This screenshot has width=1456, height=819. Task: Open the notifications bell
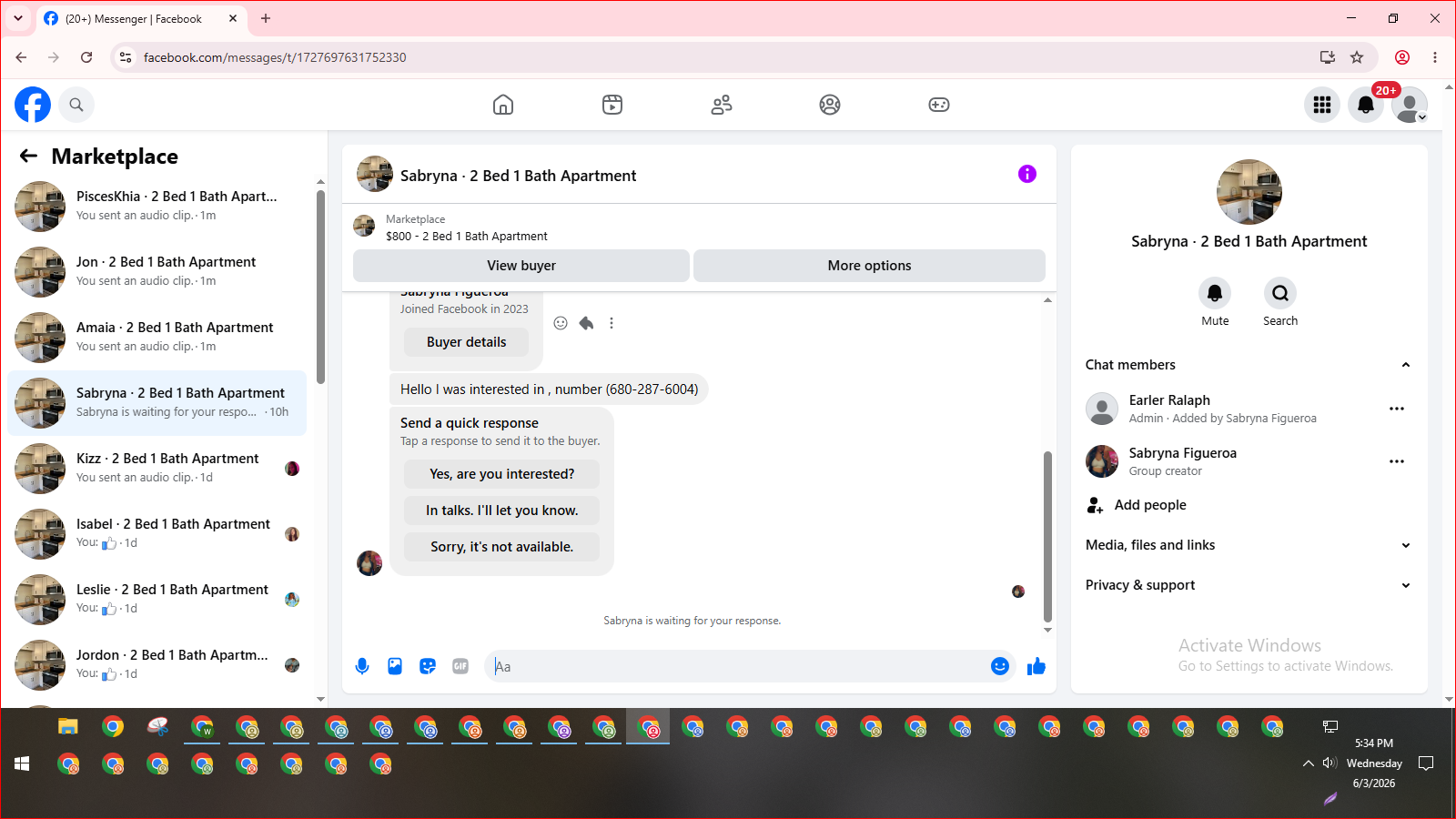[1366, 105]
